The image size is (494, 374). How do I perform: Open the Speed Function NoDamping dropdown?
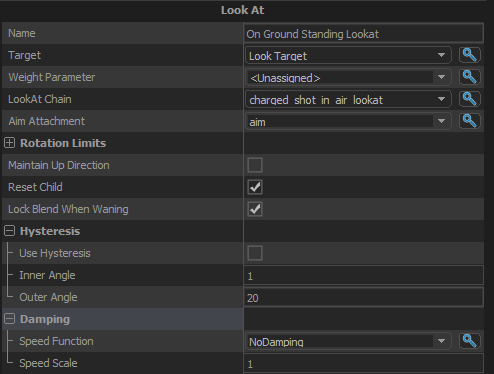(348, 341)
